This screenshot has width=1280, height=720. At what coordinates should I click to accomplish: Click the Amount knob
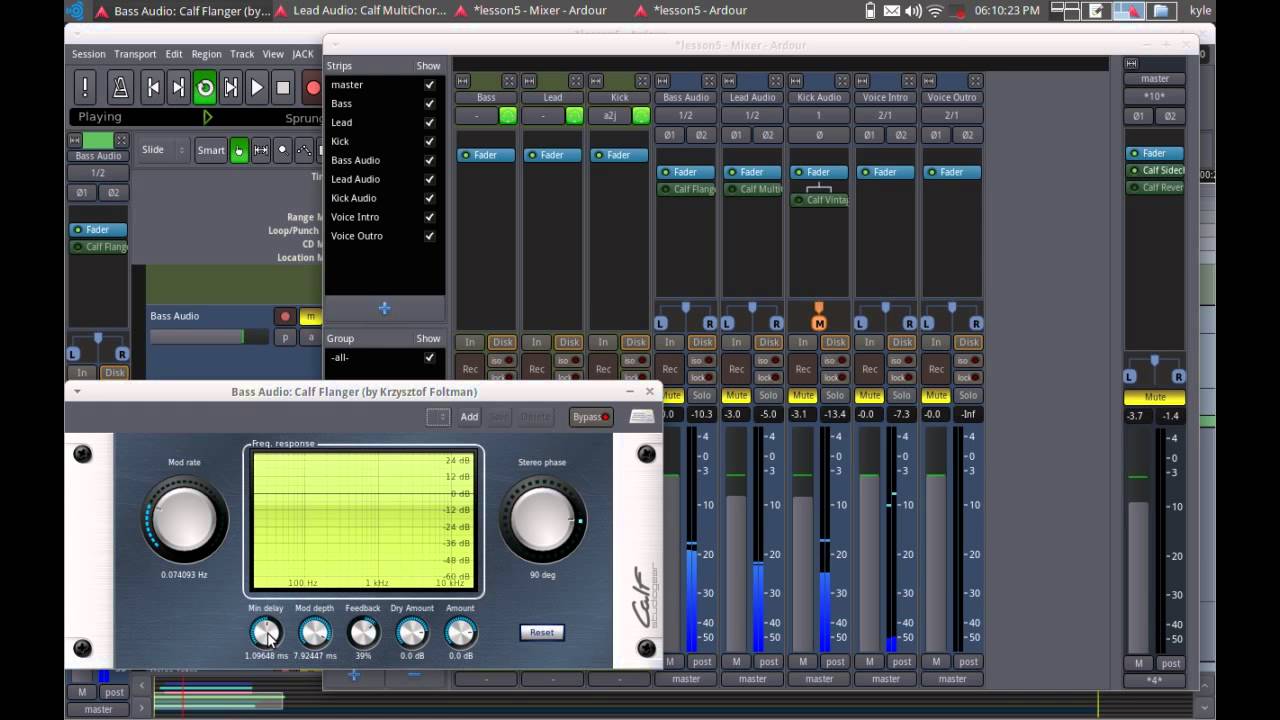460,632
